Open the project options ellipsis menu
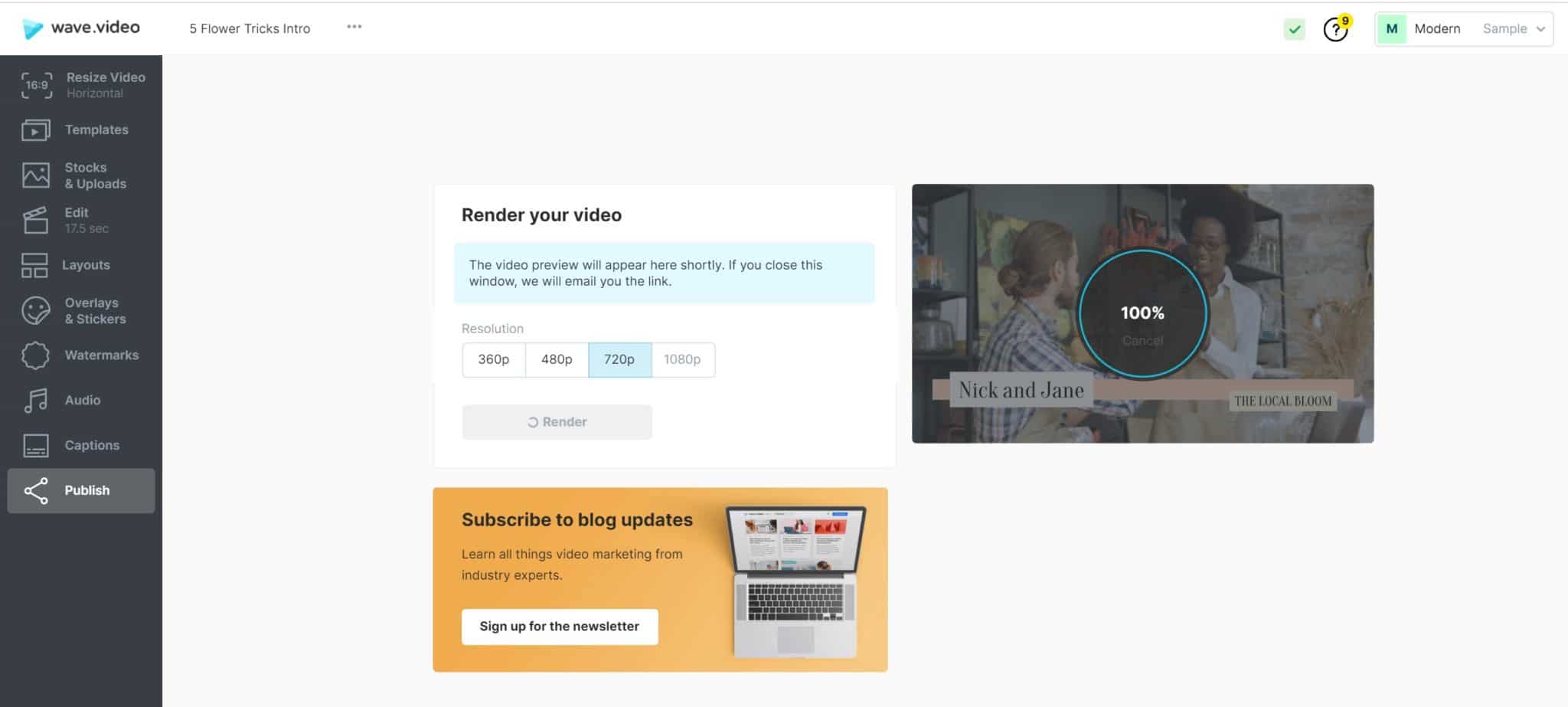The image size is (1568, 707). pos(354,26)
